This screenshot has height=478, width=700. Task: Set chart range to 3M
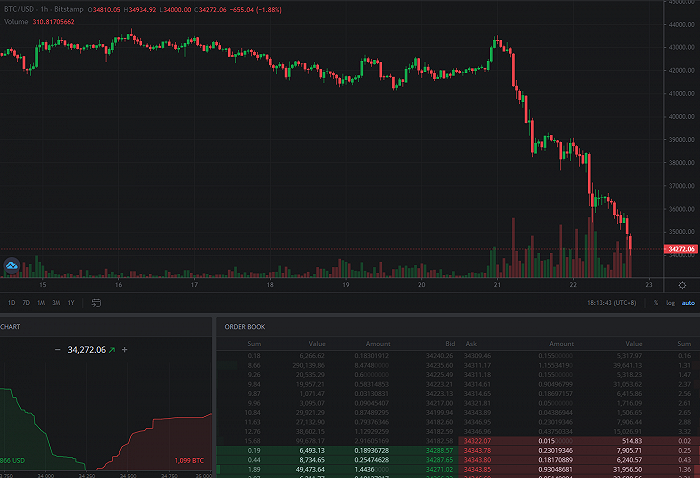(56, 303)
